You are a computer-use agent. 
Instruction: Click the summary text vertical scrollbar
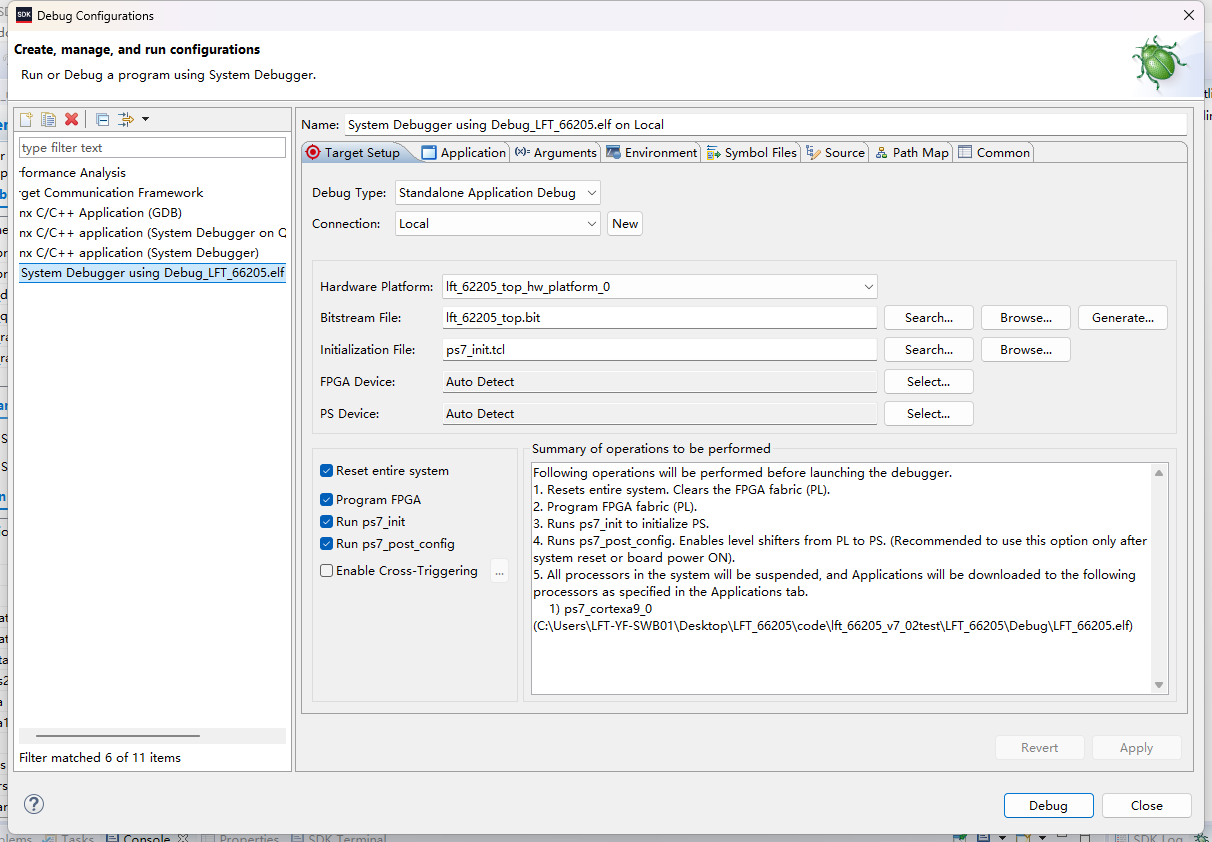pos(1159,578)
